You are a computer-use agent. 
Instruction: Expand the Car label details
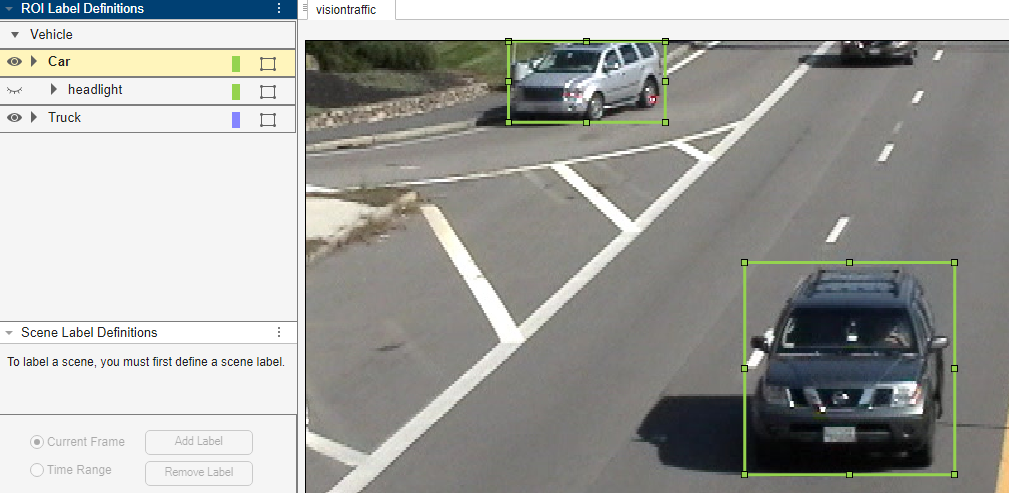[x=35, y=62]
